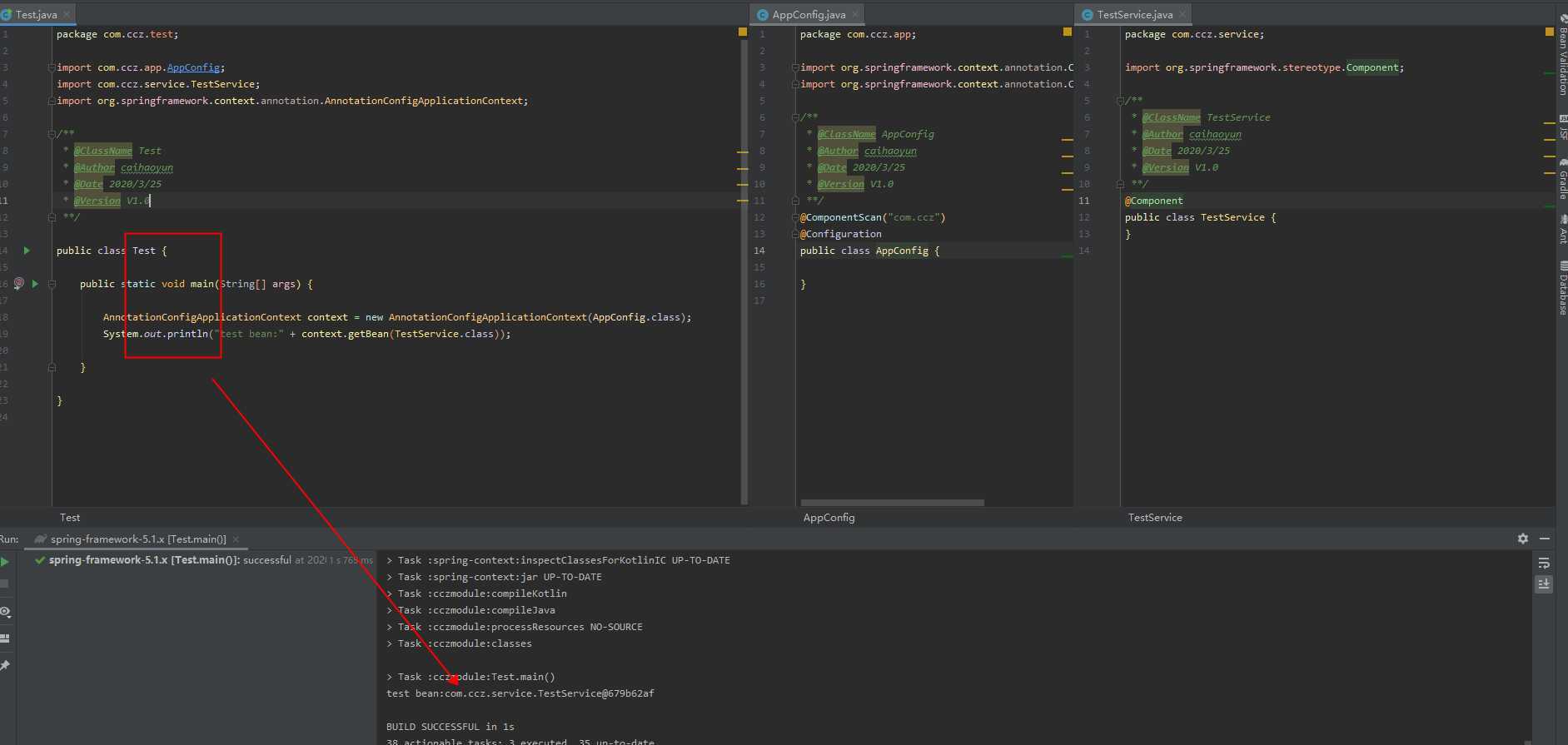Collapse imports fold in Test.java
The image size is (1568, 745).
click(x=52, y=67)
